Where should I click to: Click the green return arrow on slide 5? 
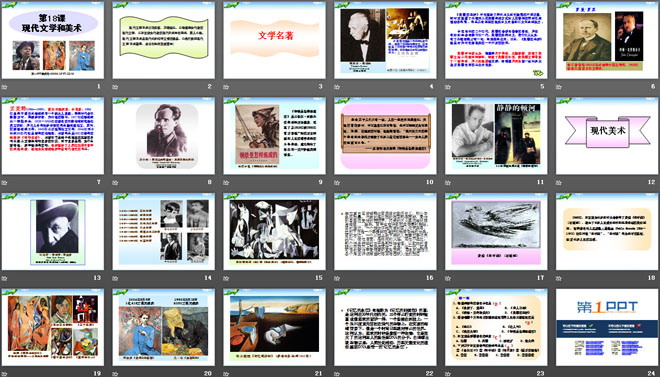click(538, 73)
